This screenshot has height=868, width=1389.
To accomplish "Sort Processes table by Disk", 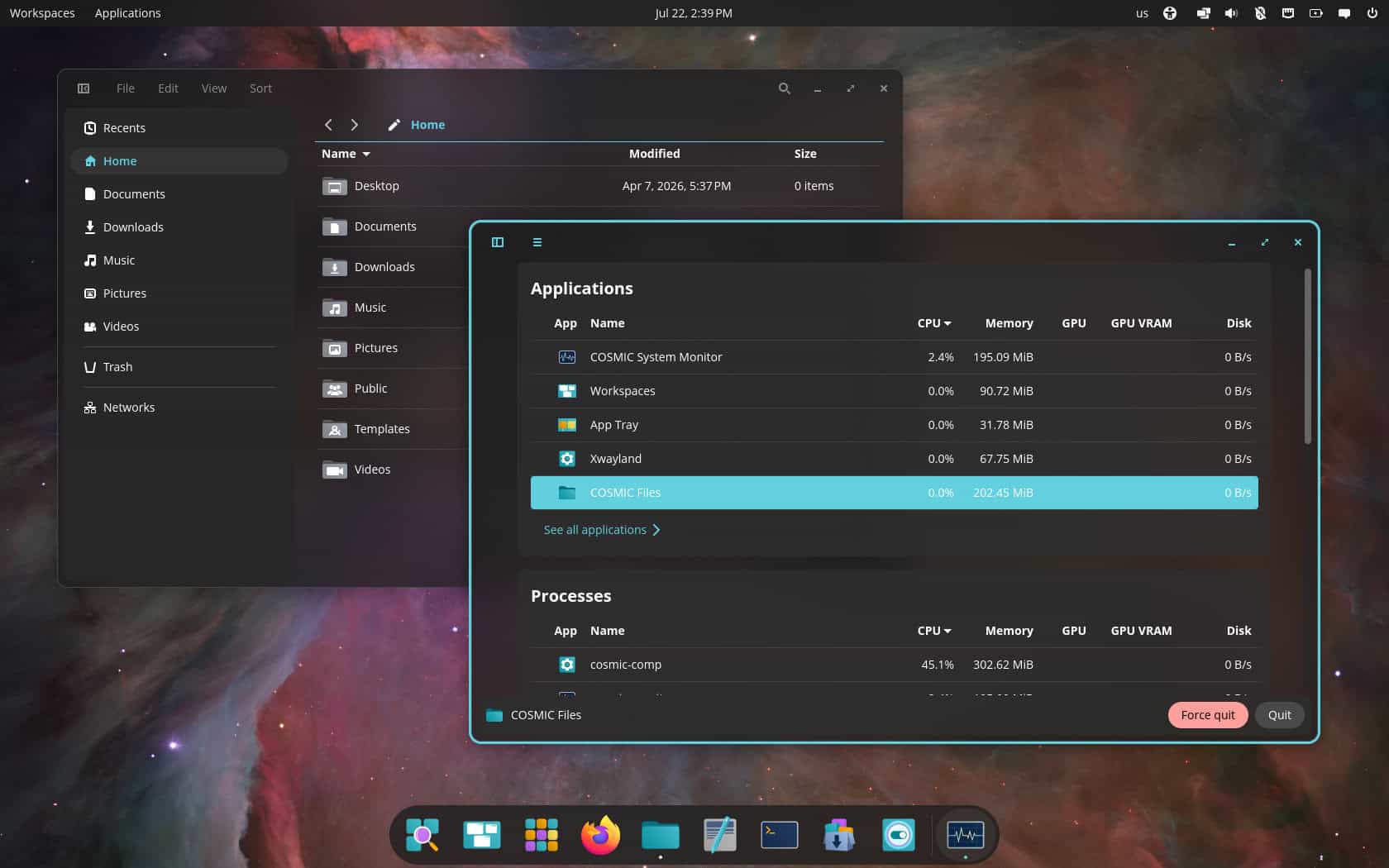I will (1239, 631).
